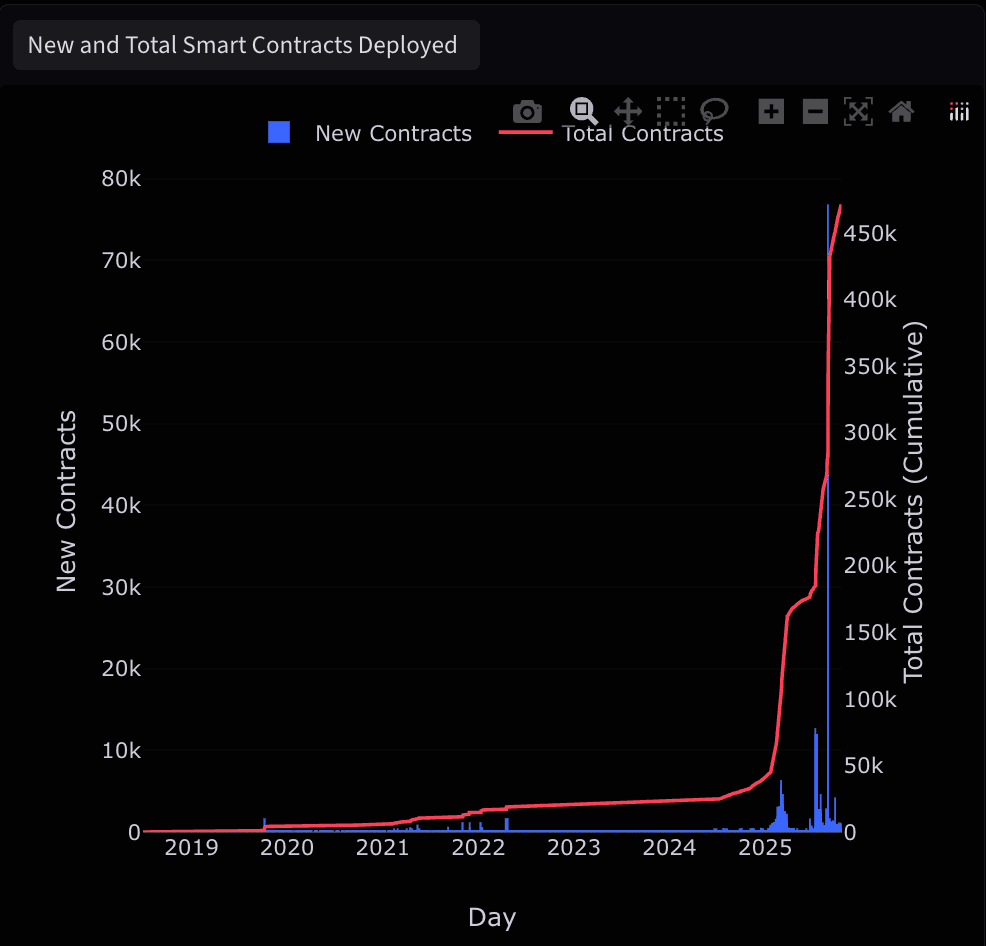Image resolution: width=986 pixels, height=946 pixels.
Task: Click the Autoscale icon in modebar
Action: (x=858, y=111)
